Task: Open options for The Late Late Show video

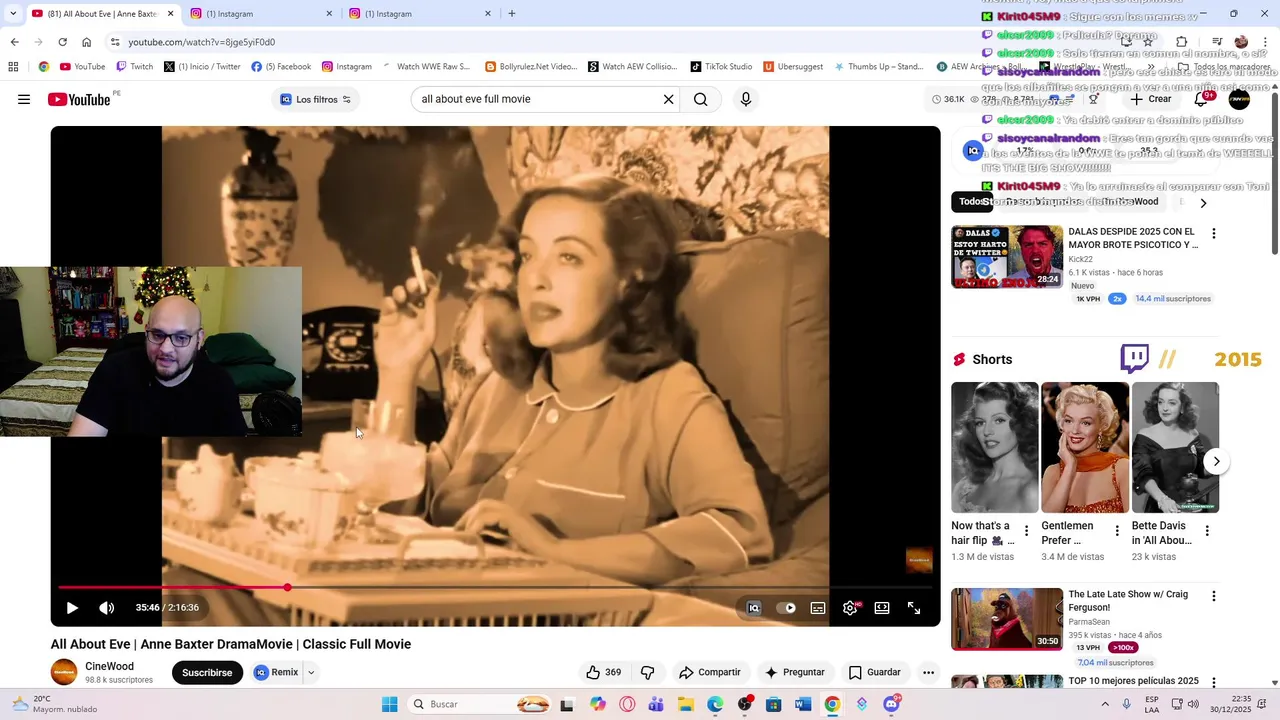Action: (x=1214, y=596)
